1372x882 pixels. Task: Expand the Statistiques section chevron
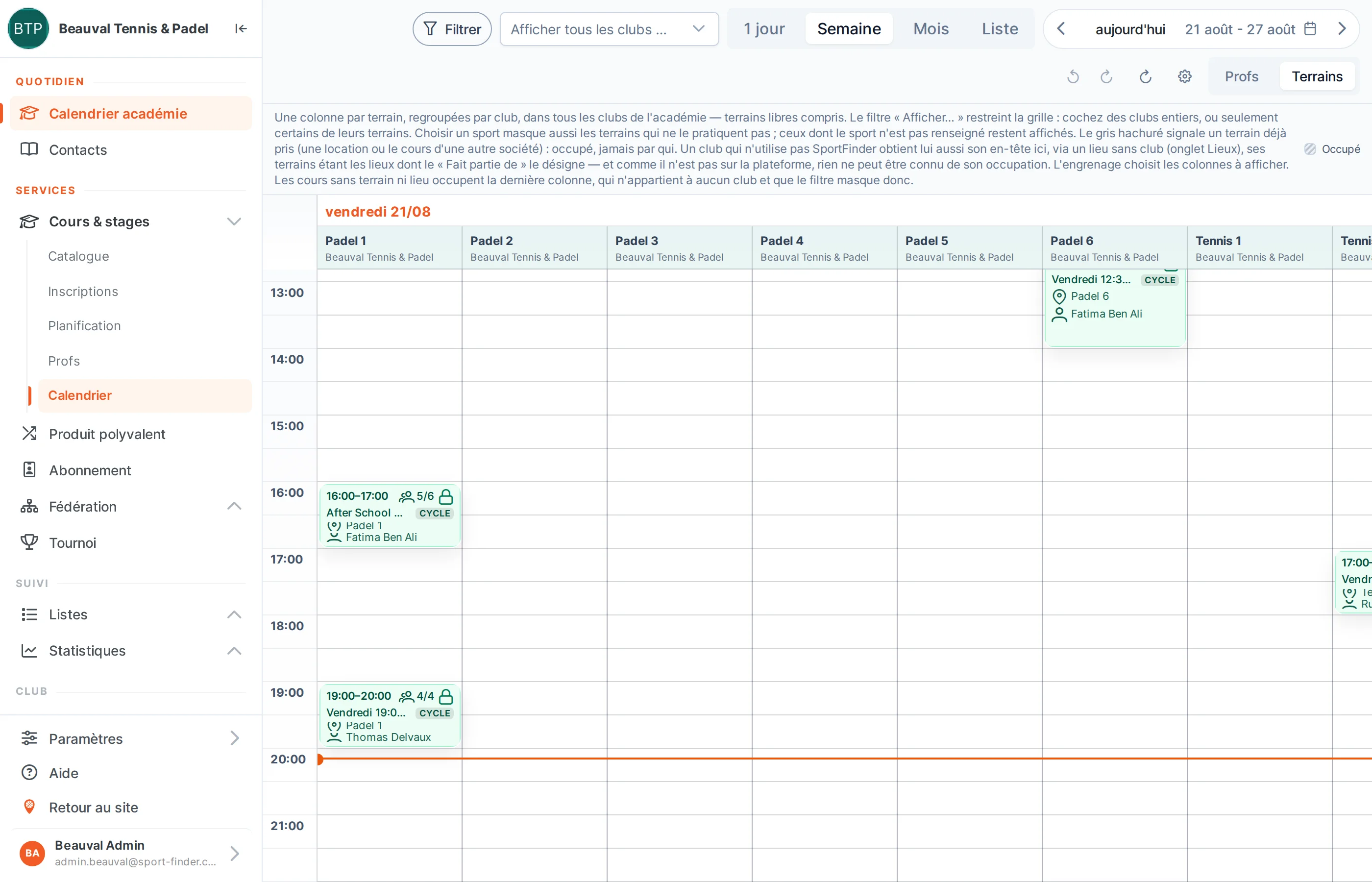tap(234, 651)
